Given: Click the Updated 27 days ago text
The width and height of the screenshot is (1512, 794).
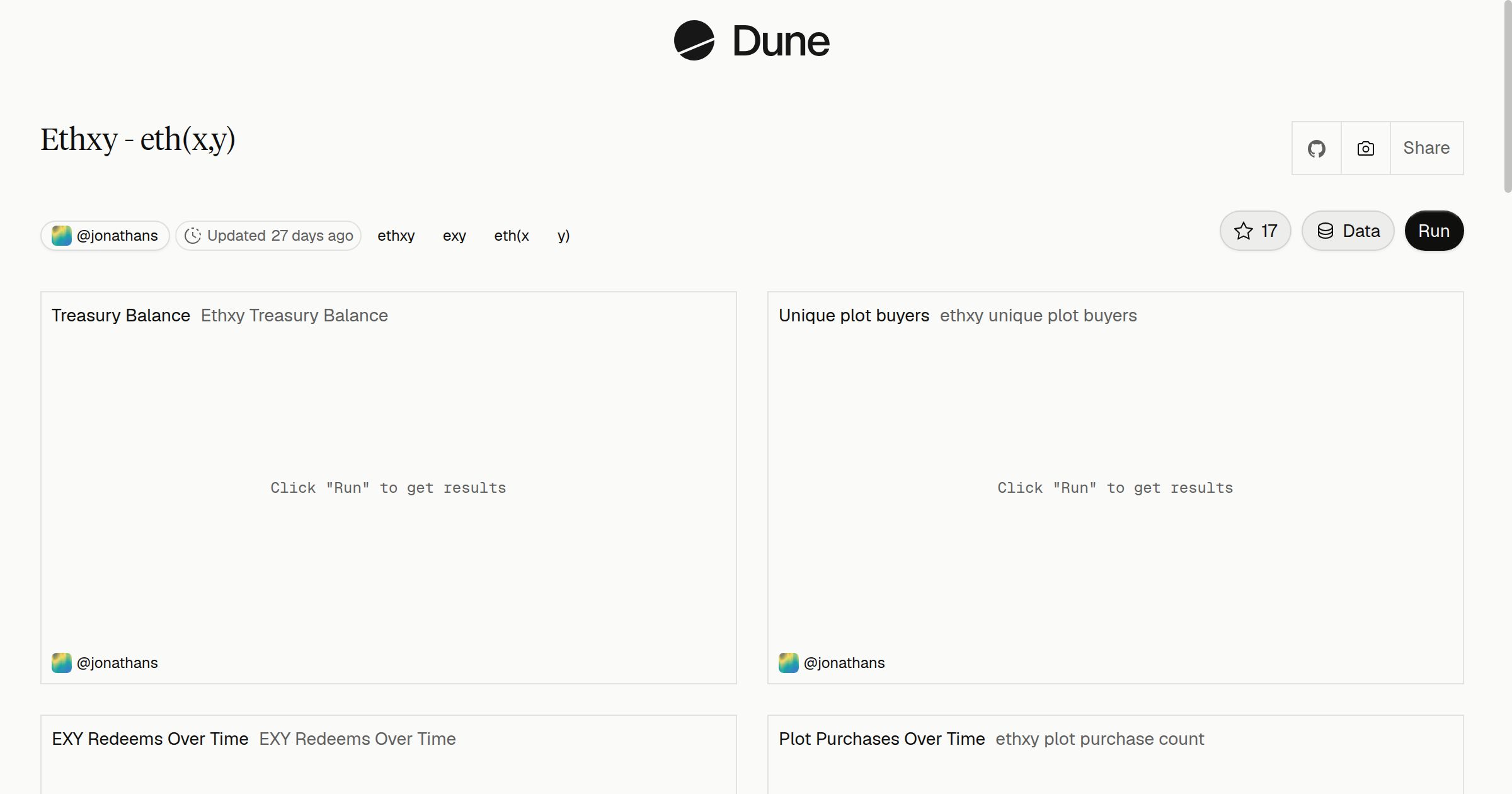Looking at the screenshot, I should click(x=280, y=236).
